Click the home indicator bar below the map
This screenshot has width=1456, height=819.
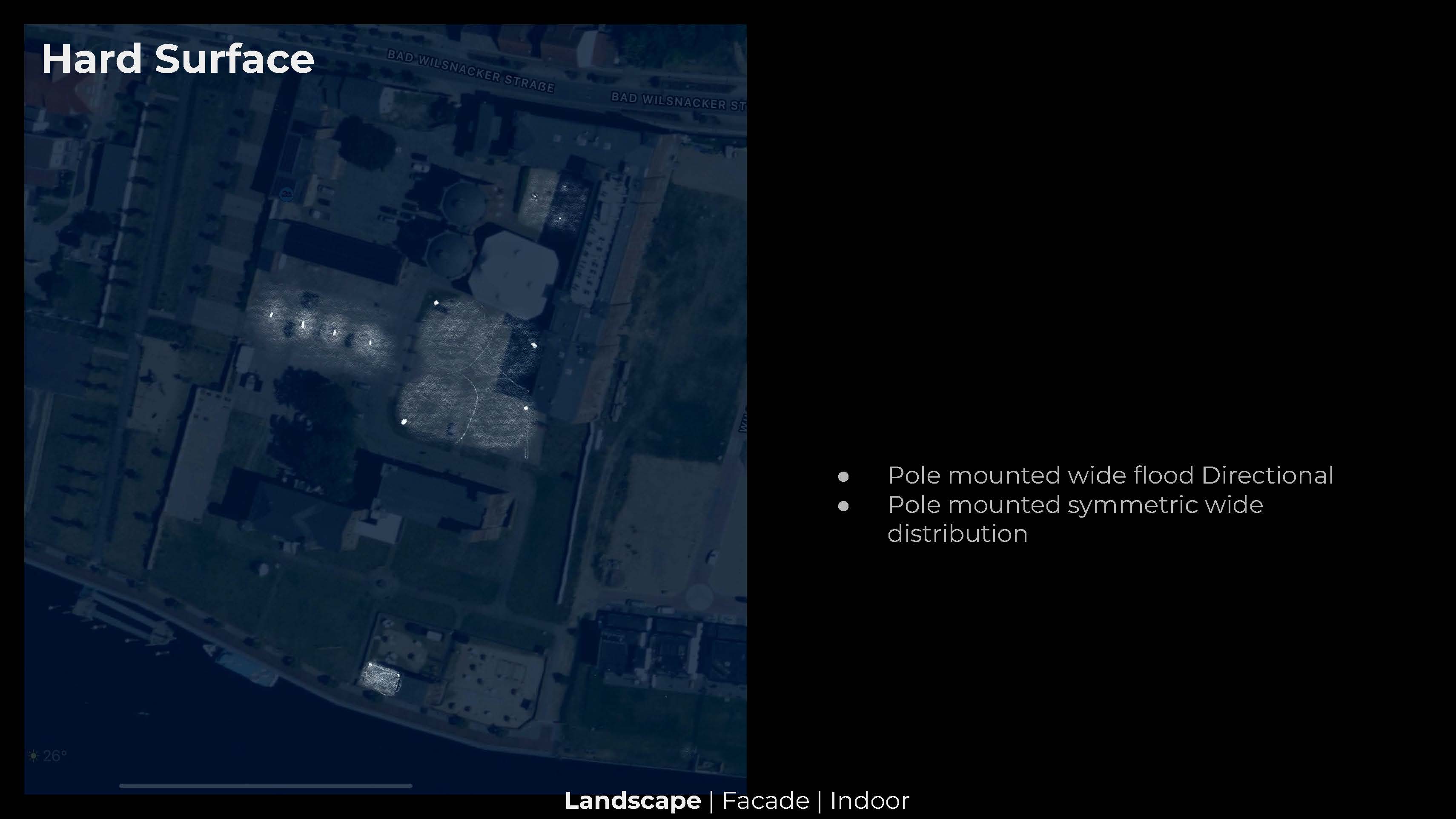[266, 786]
